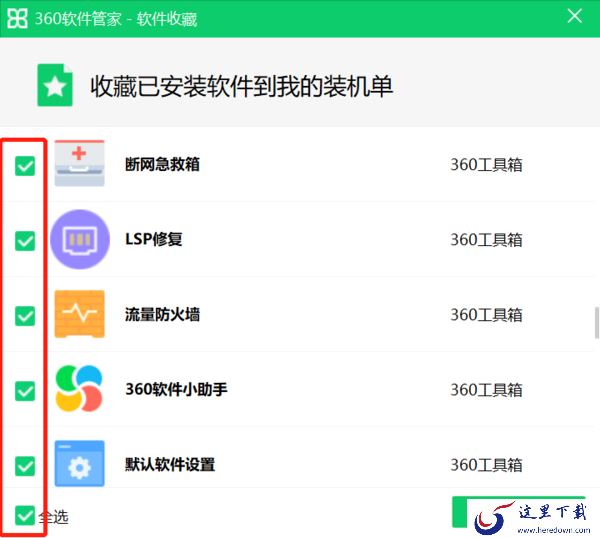
Task: Click the LSP修复 purple network port icon
Action: coord(80,239)
